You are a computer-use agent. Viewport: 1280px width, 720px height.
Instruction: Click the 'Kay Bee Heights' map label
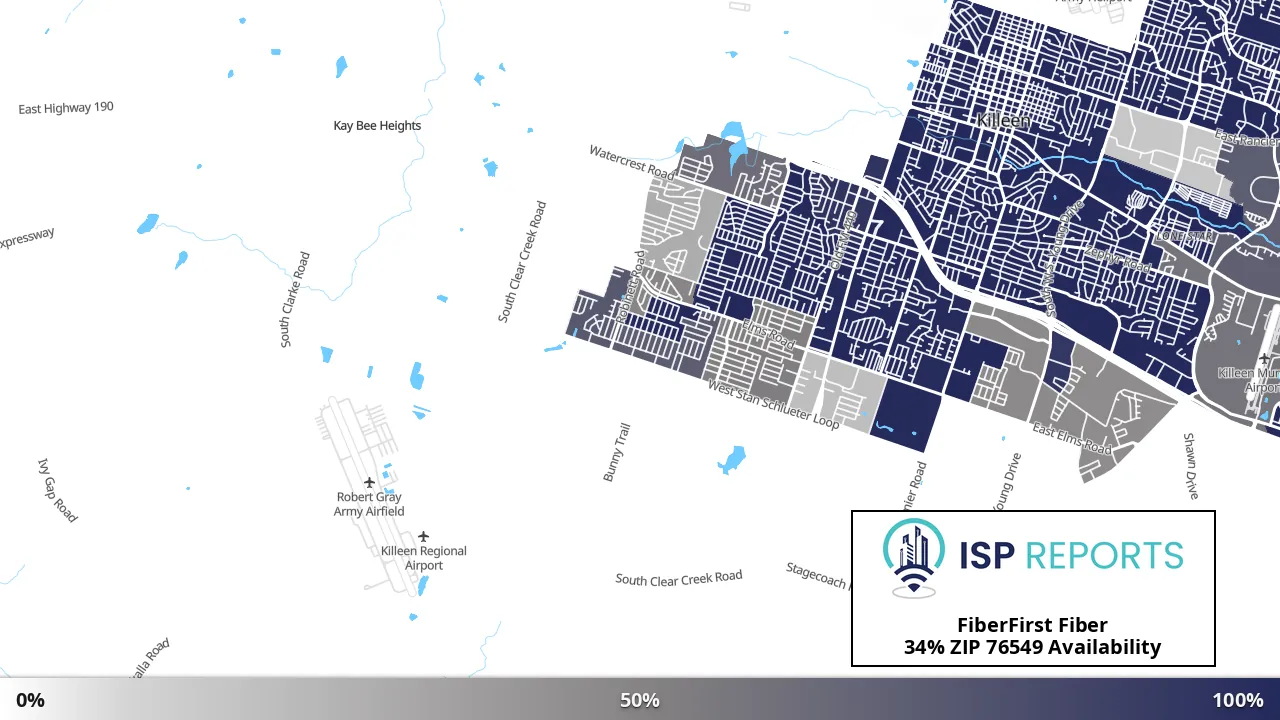[x=377, y=126]
